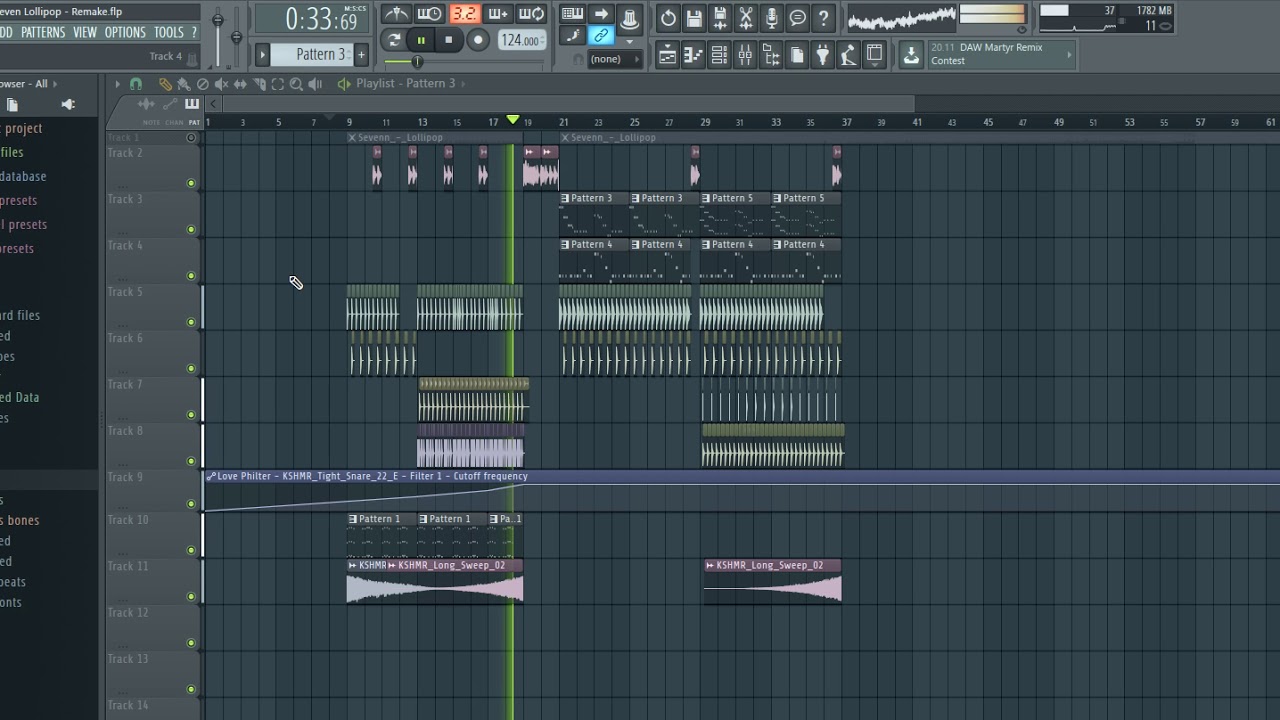Viewport: 1280px width, 720px height.
Task: Open the project info speech bubble icon
Action: pyautogui.click(x=798, y=18)
